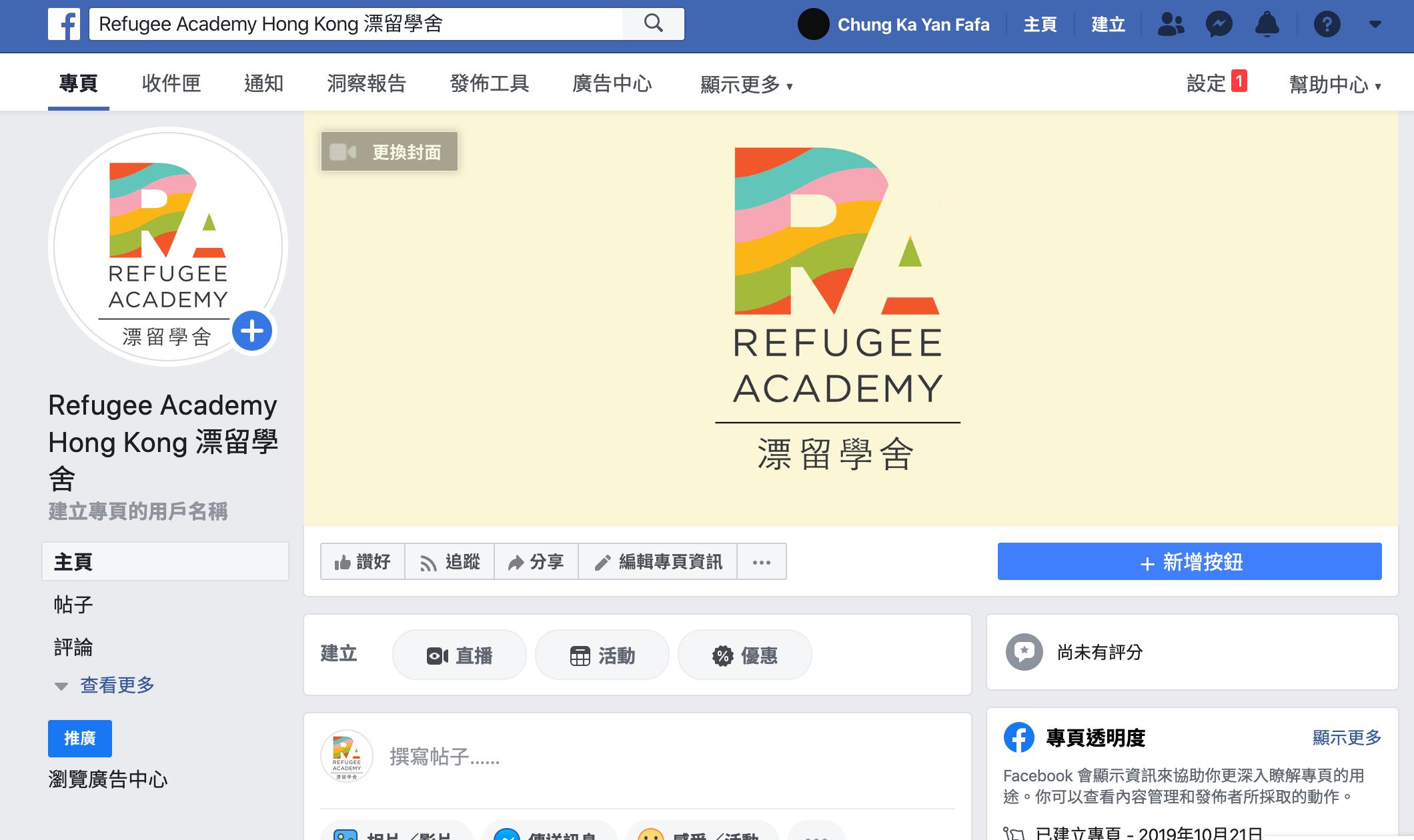The image size is (1414, 840).
Task: Open the 收件匣 inbox tab
Action: click(171, 83)
